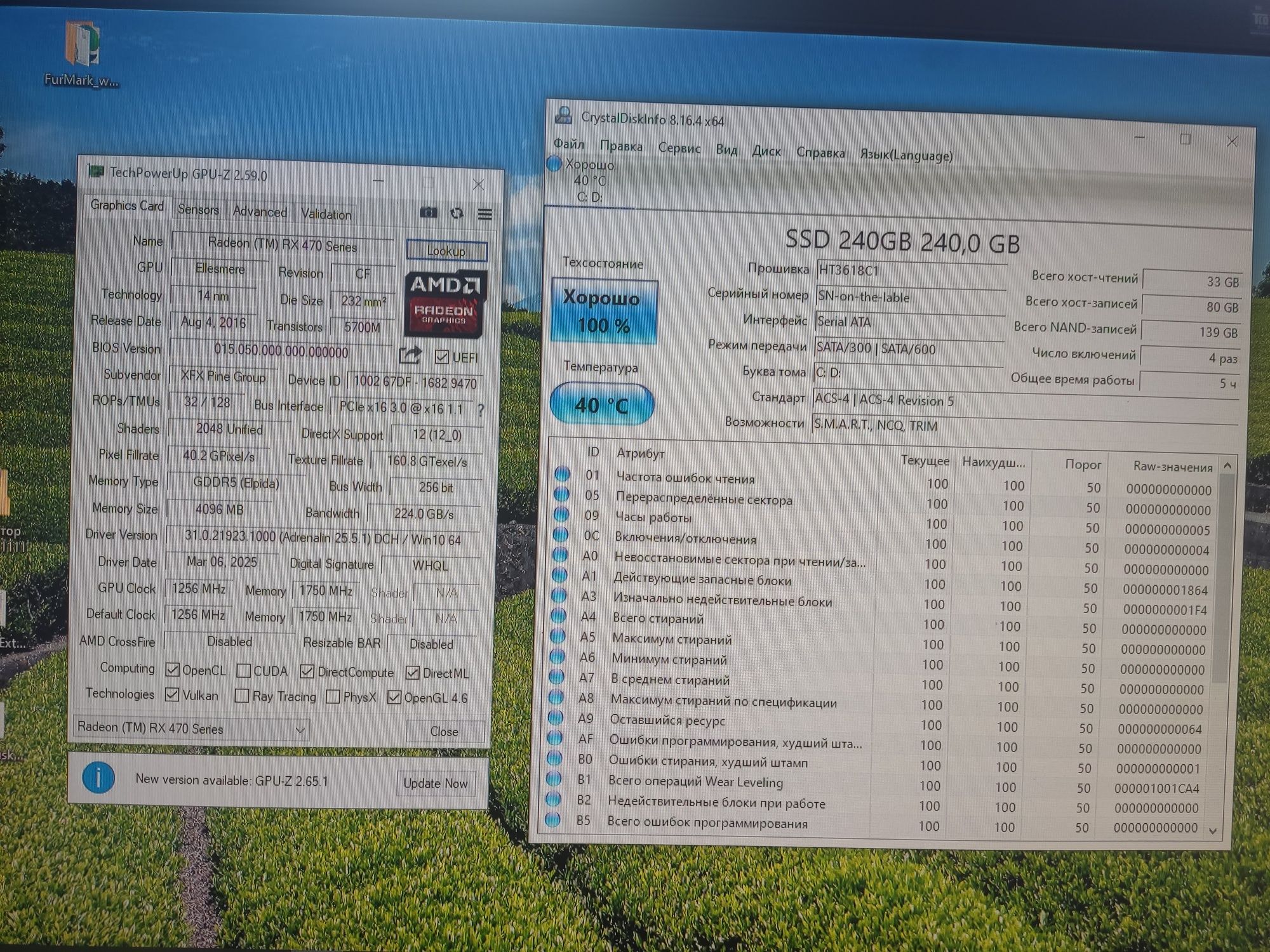Viewport: 1270px width, 952px height.
Task: Click status circle of attribute A1 row
Action: click(x=559, y=574)
